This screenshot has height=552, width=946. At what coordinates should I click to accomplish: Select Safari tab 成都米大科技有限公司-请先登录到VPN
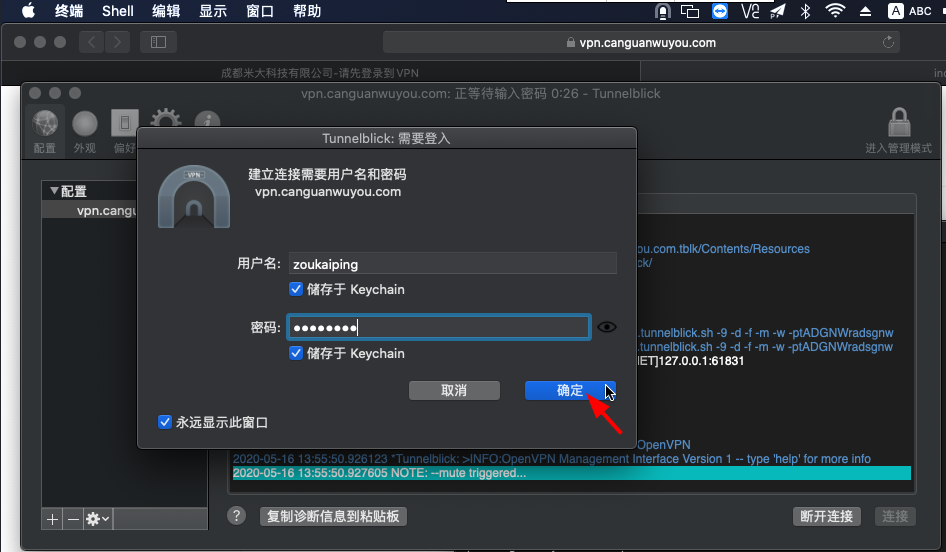point(320,73)
